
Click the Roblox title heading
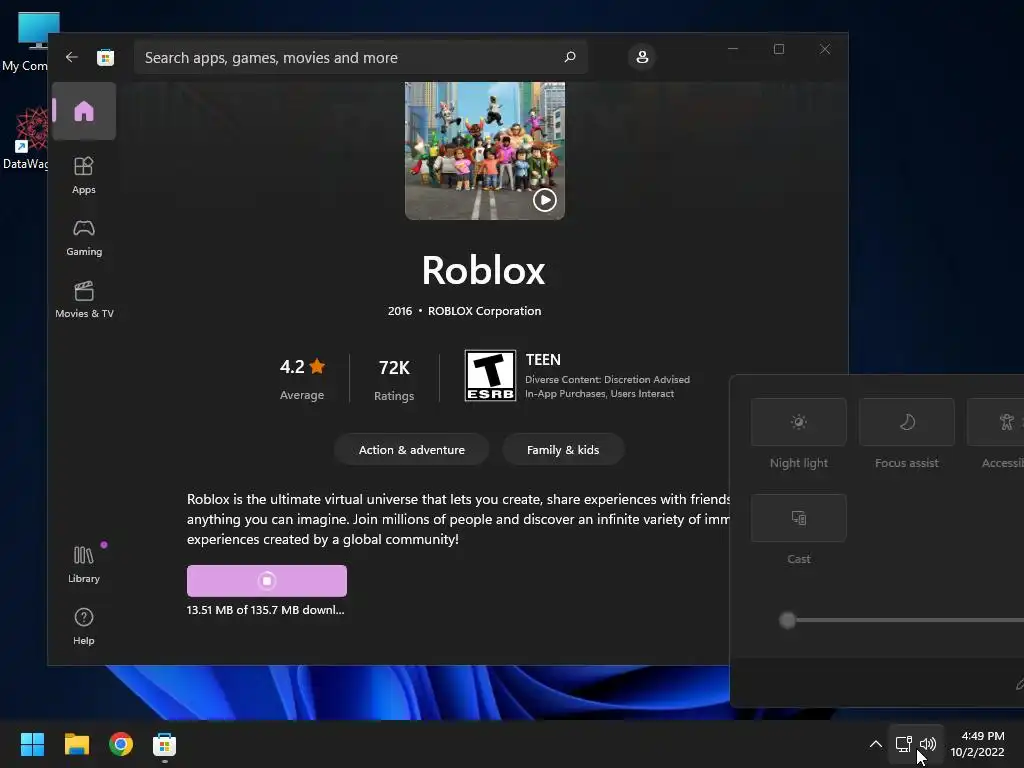[483, 270]
